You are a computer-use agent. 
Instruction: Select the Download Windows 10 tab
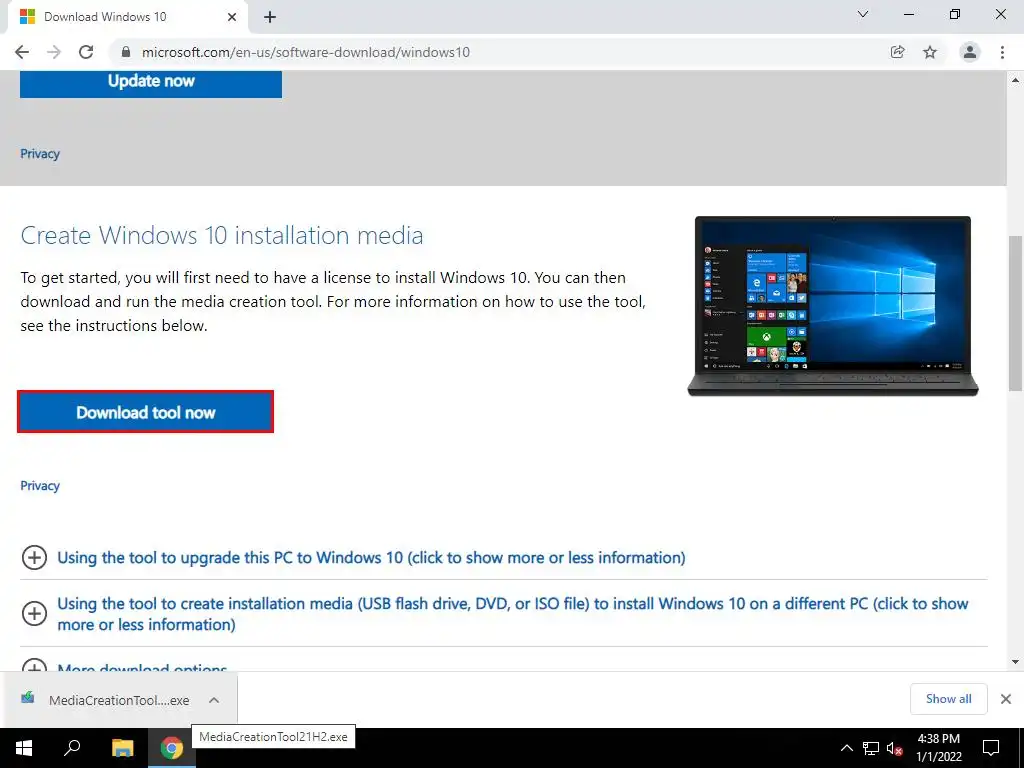(x=127, y=17)
